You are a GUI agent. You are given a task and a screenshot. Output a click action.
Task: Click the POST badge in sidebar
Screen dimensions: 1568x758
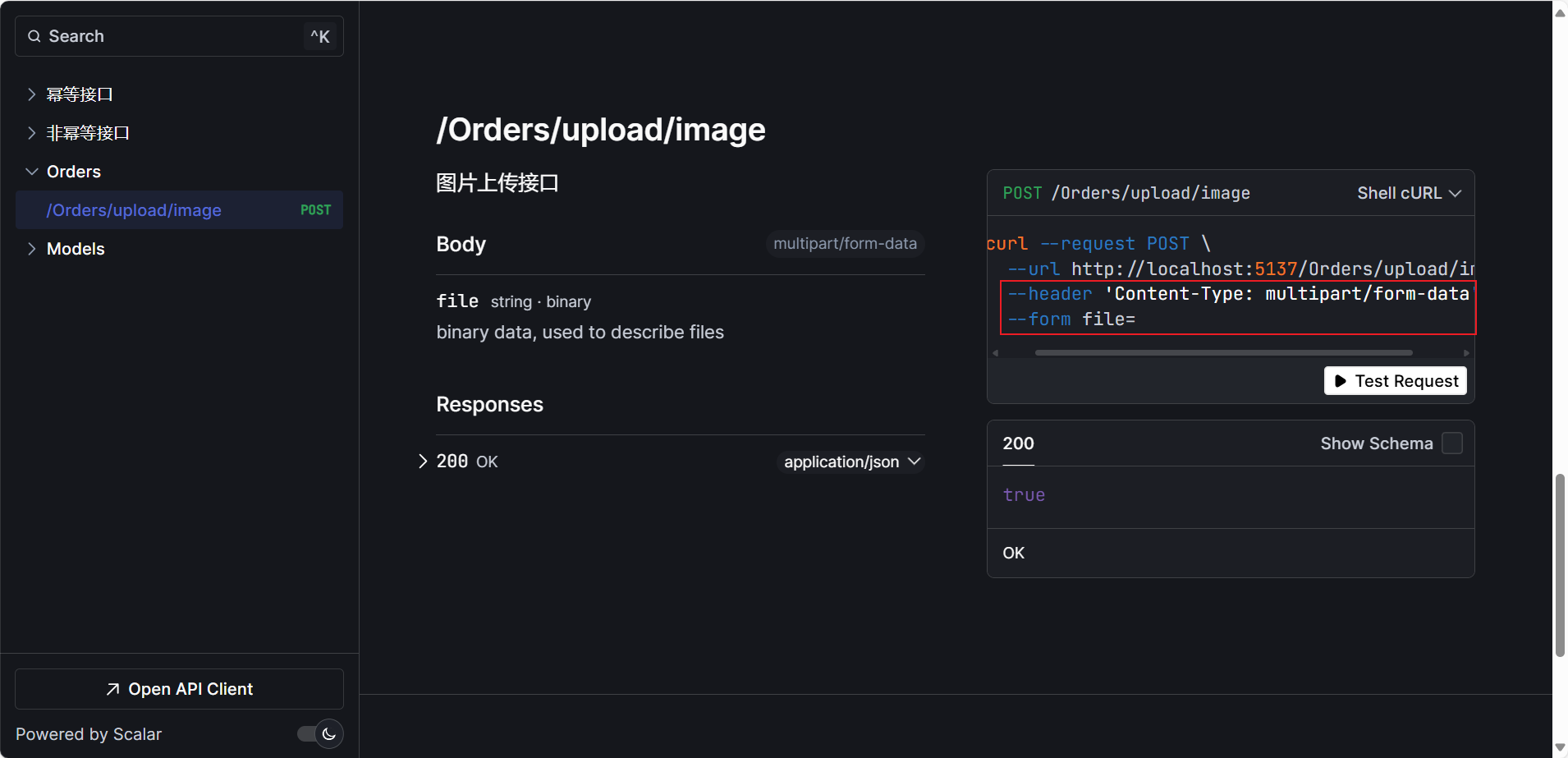tap(315, 210)
